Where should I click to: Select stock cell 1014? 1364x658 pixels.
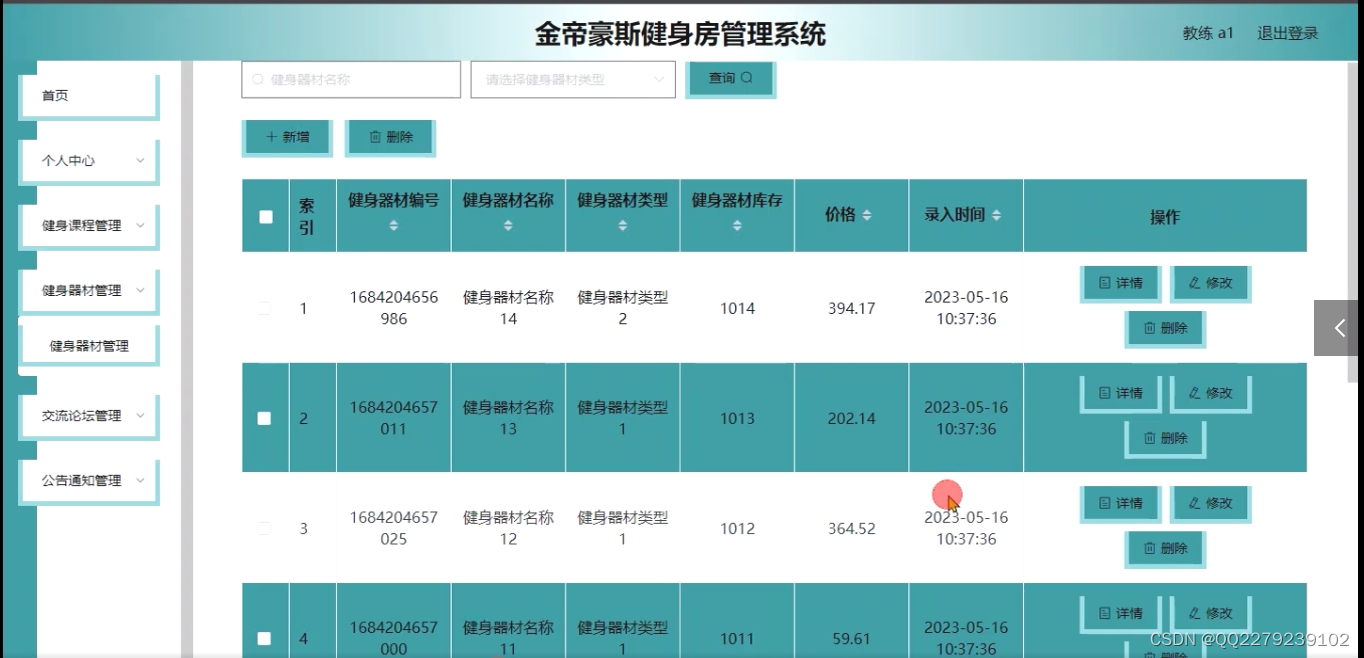click(737, 308)
